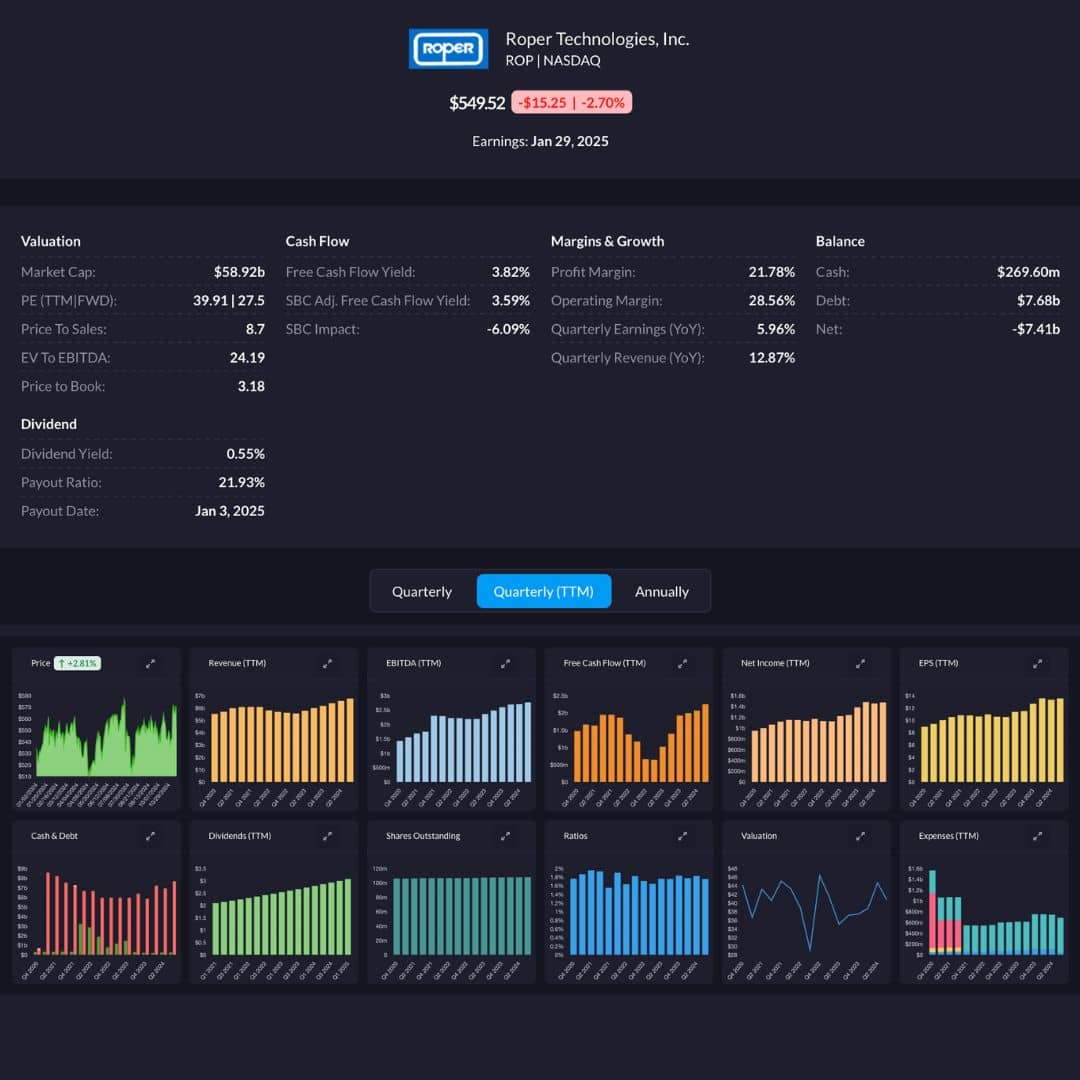Screen dimensions: 1080x1080
Task: Click the Quarterly Revenue (YoY): label
Action: pos(627,357)
